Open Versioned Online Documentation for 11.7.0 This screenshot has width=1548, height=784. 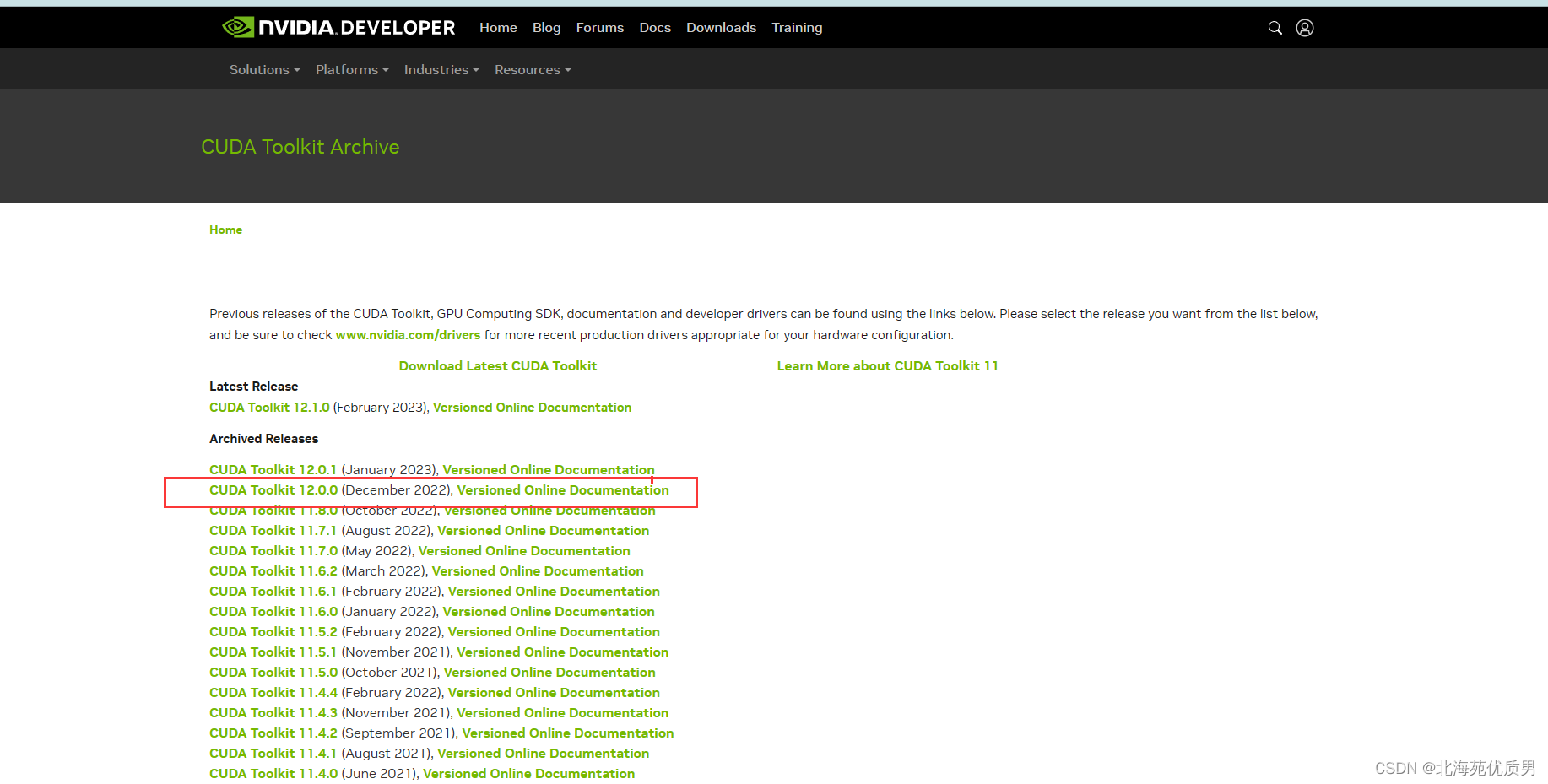pos(524,551)
